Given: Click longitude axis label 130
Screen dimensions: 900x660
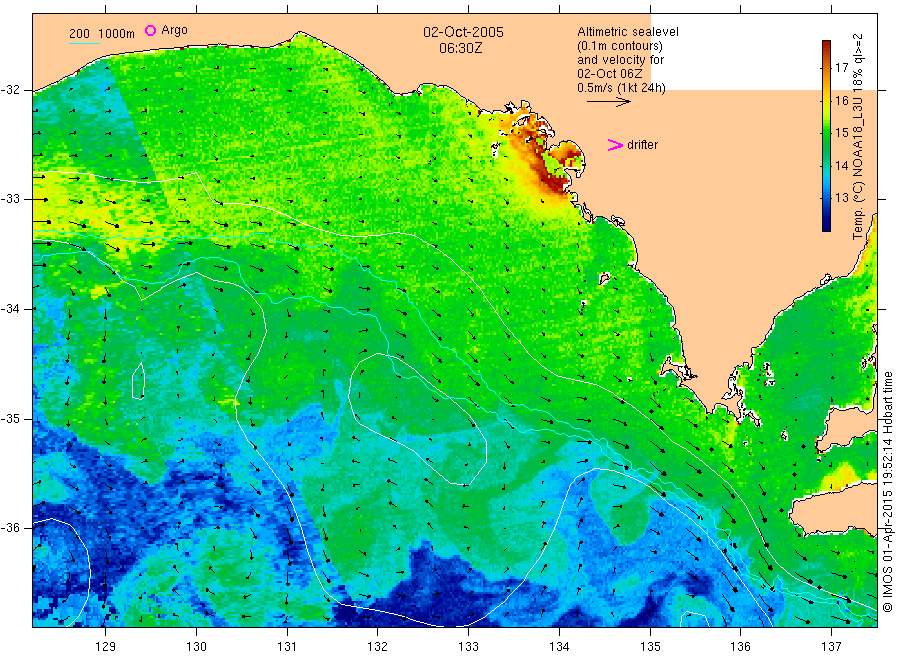Looking at the screenshot, I should point(196,647).
